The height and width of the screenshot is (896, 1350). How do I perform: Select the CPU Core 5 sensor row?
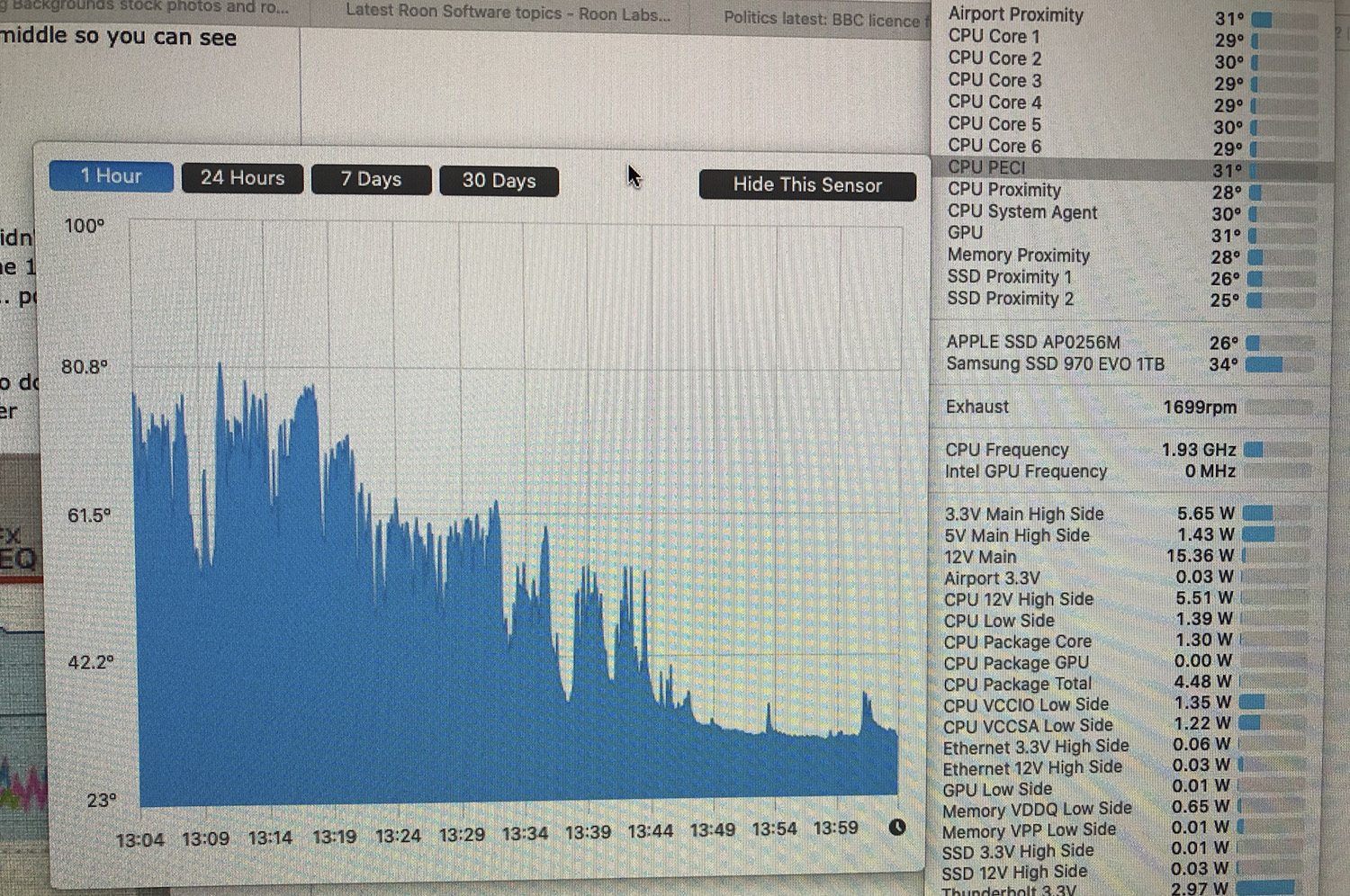click(x=1131, y=124)
